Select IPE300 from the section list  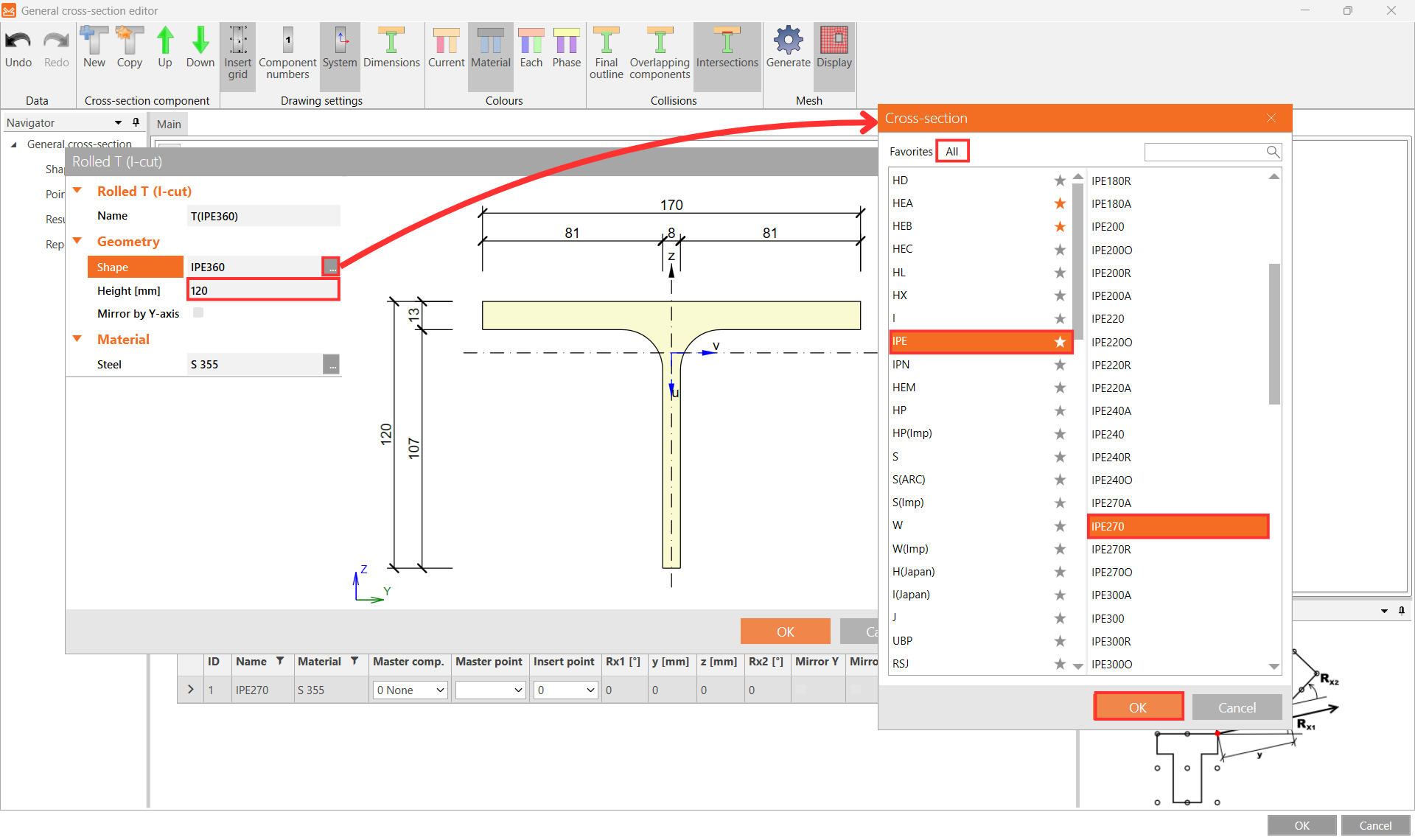tap(1108, 619)
